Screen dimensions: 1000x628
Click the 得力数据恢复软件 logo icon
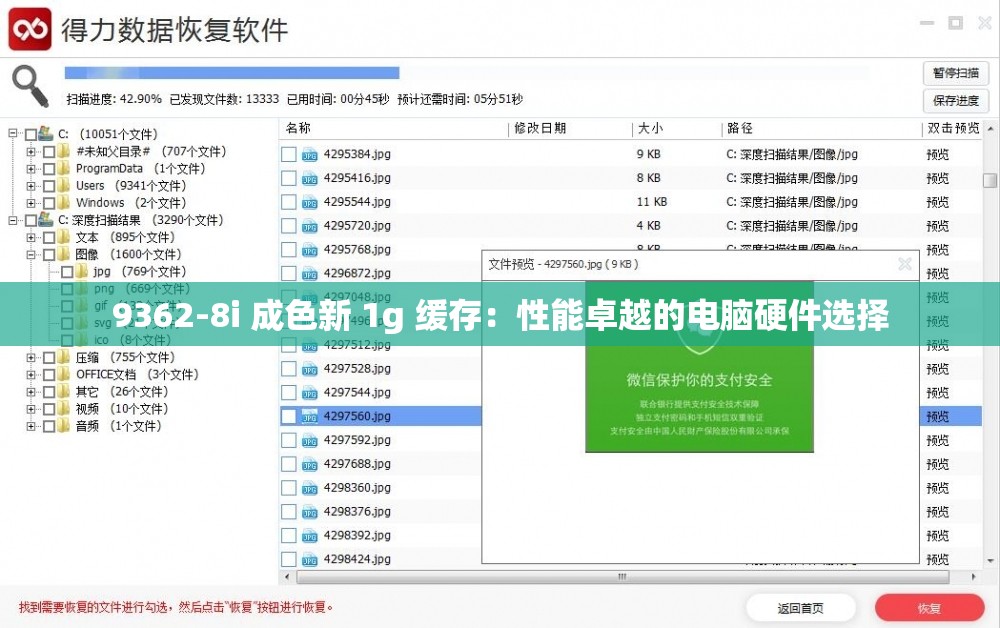point(31,30)
